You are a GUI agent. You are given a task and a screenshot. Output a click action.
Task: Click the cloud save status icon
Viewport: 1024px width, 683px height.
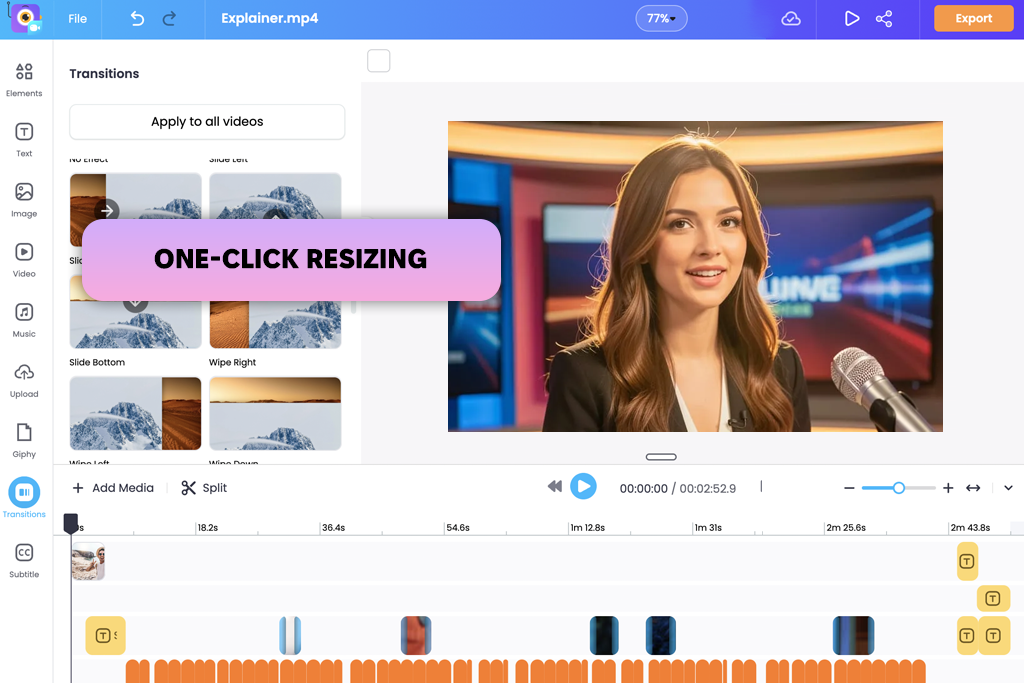791,18
